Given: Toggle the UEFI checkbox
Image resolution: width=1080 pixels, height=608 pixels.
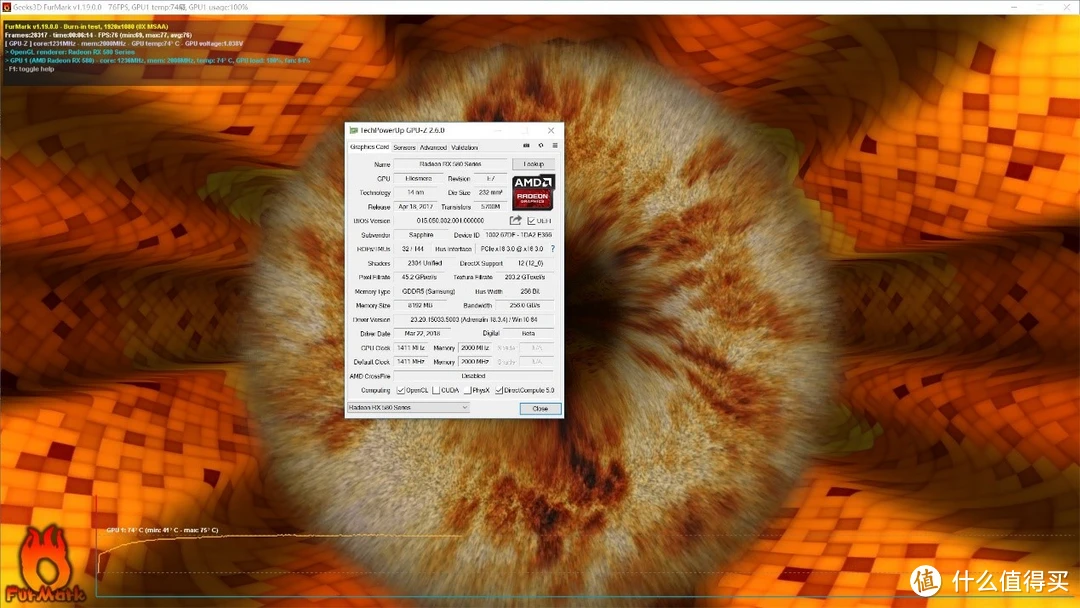Looking at the screenshot, I should pos(531,221).
